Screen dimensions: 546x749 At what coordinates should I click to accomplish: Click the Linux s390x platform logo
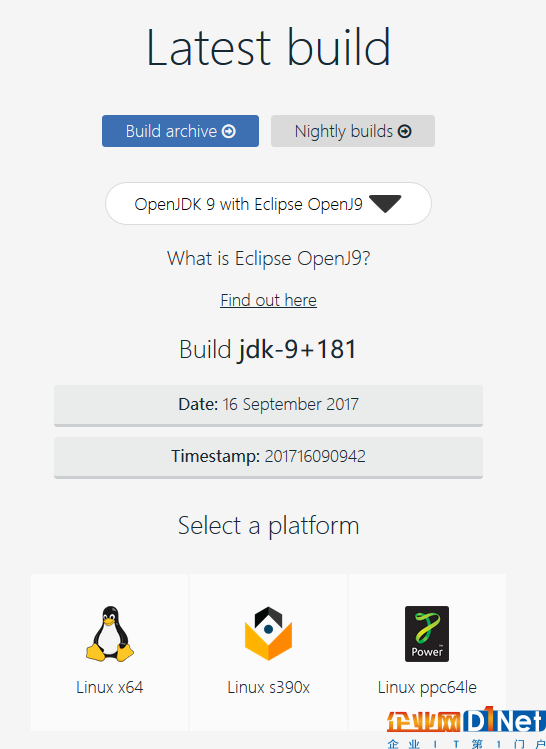(268, 633)
